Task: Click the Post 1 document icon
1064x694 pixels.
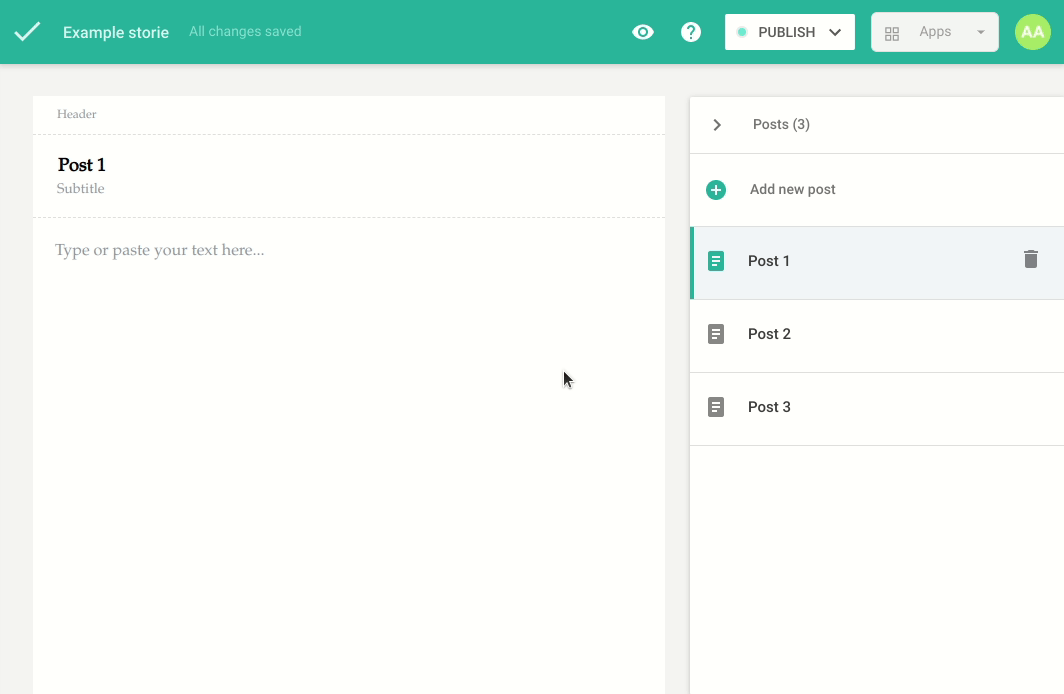Action: [x=716, y=261]
